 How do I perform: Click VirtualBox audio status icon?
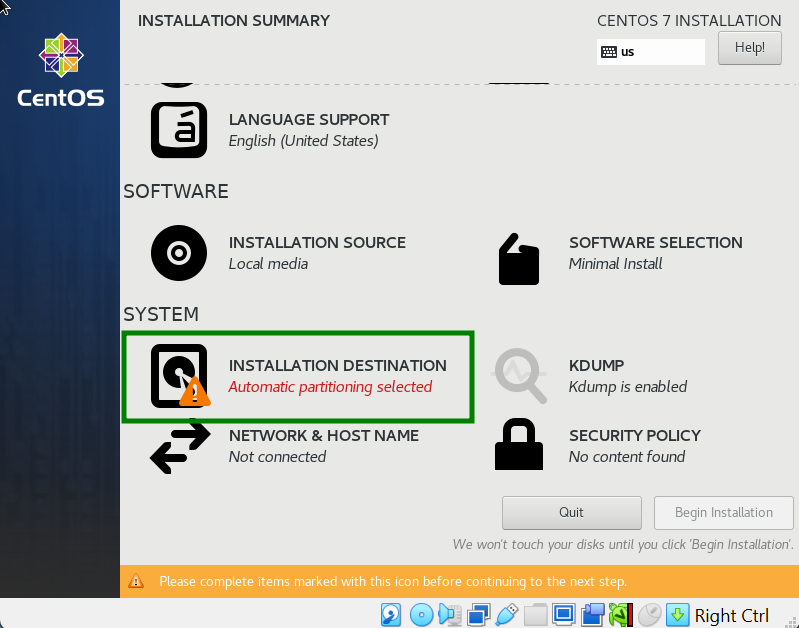click(x=450, y=615)
